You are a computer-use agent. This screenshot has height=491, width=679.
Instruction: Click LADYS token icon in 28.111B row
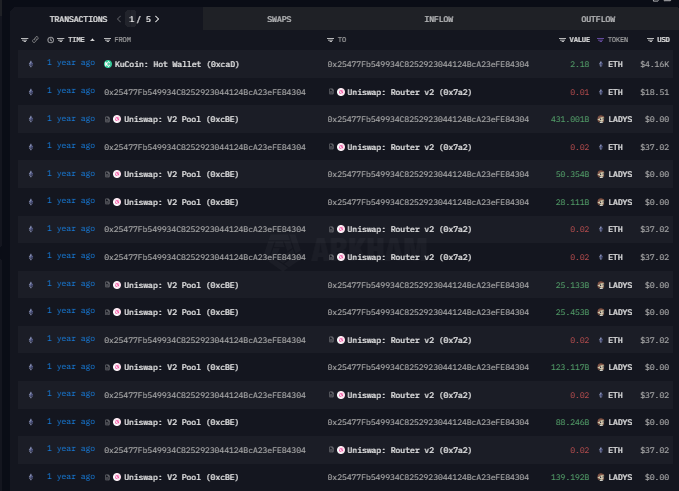[x=601, y=202]
